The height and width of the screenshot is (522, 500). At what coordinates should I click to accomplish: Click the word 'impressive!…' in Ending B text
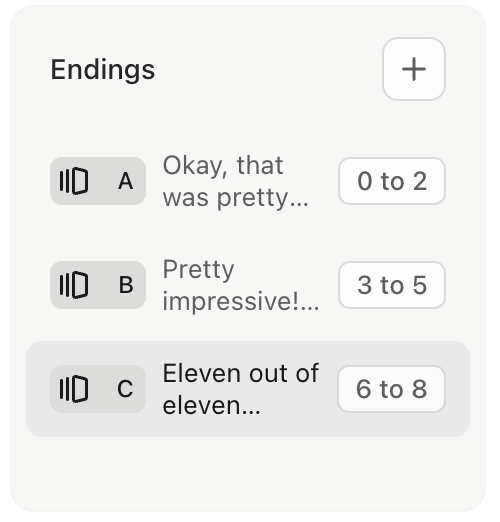[x=241, y=301]
